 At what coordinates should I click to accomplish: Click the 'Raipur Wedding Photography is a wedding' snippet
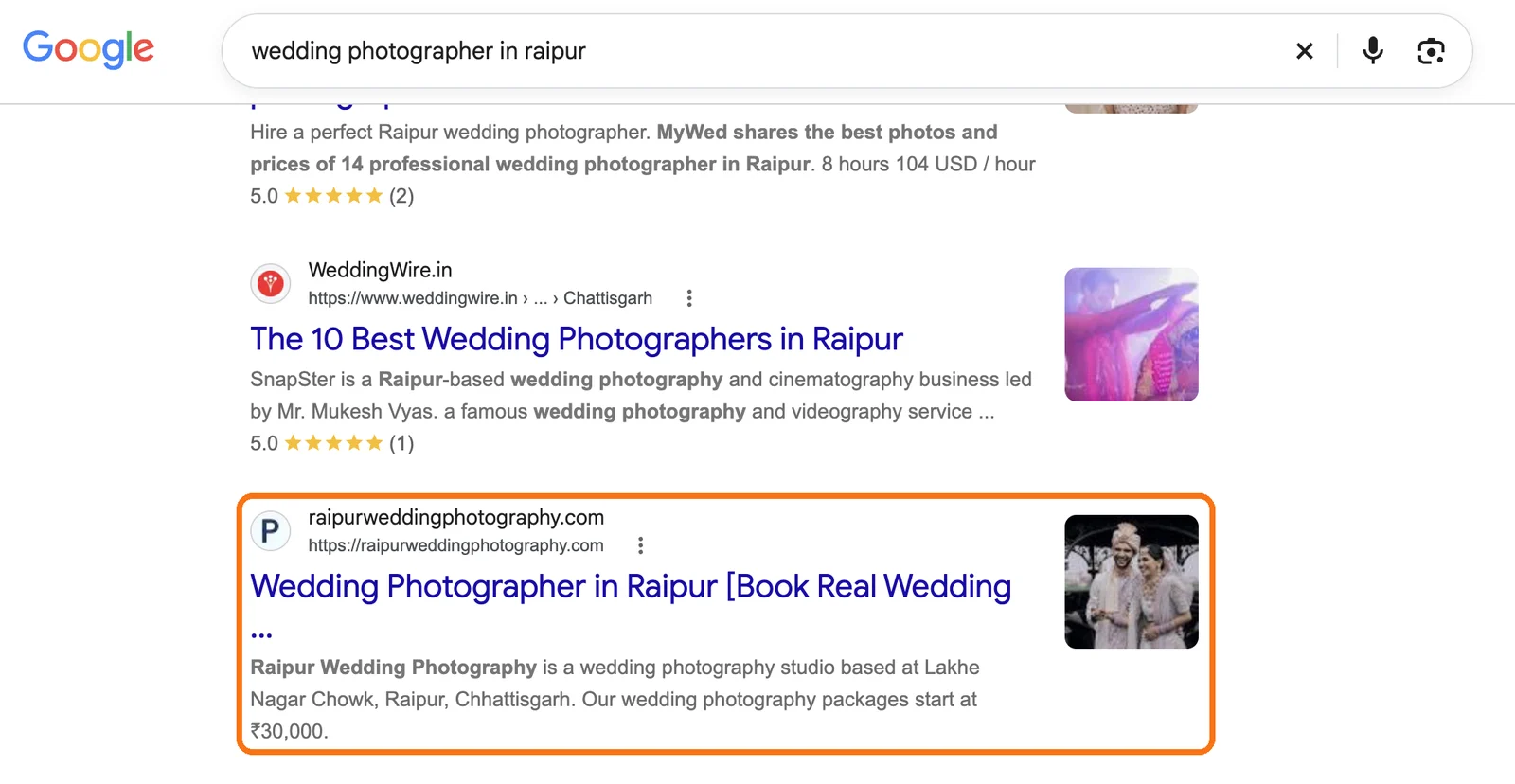click(615, 699)
